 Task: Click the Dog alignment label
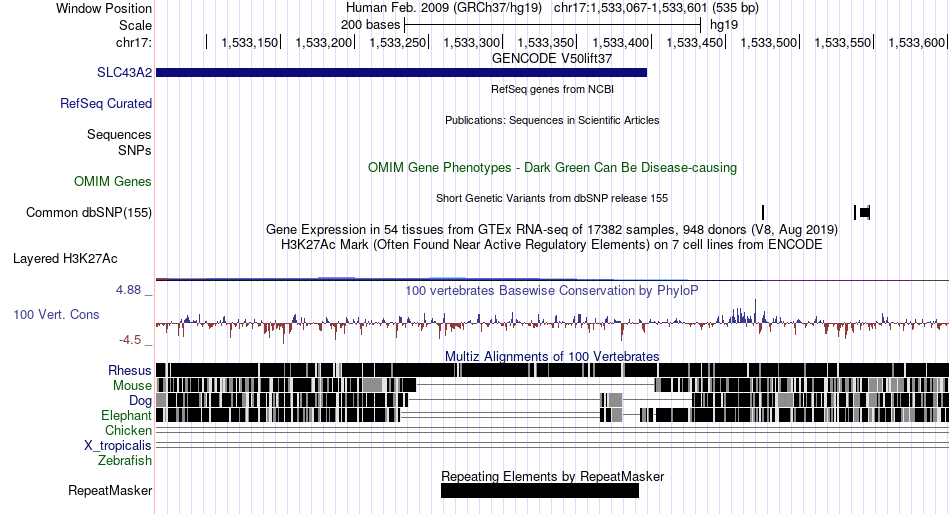pos(140,400)
